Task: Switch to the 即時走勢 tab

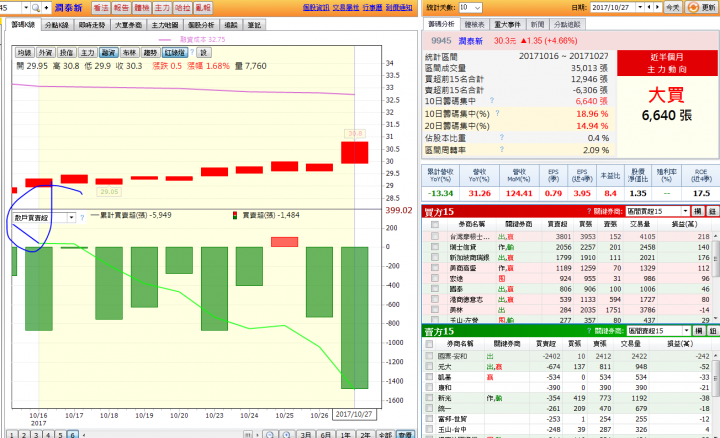Action: [x=92, y=25]
